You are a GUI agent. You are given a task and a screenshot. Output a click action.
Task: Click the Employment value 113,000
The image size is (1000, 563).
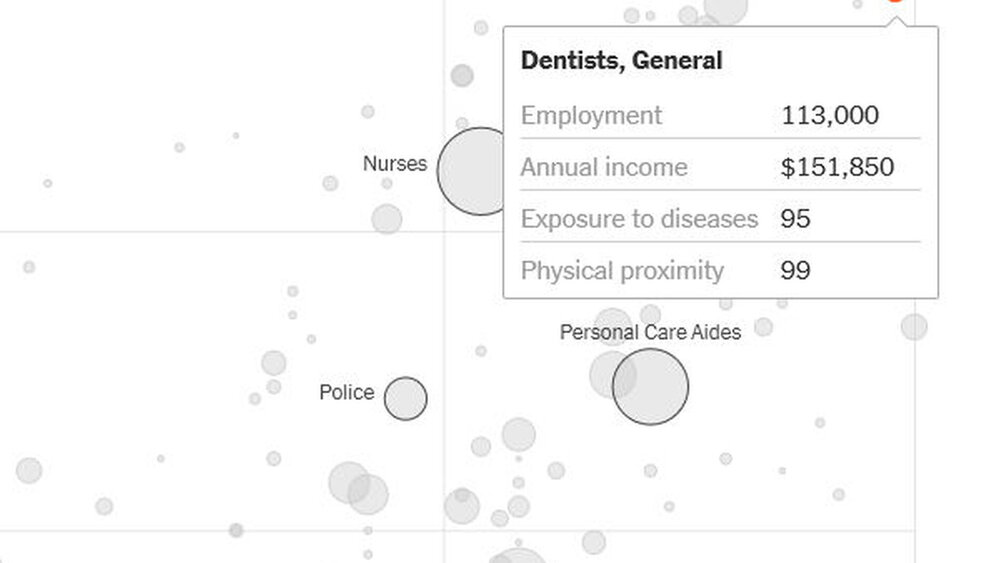point(829,115)
